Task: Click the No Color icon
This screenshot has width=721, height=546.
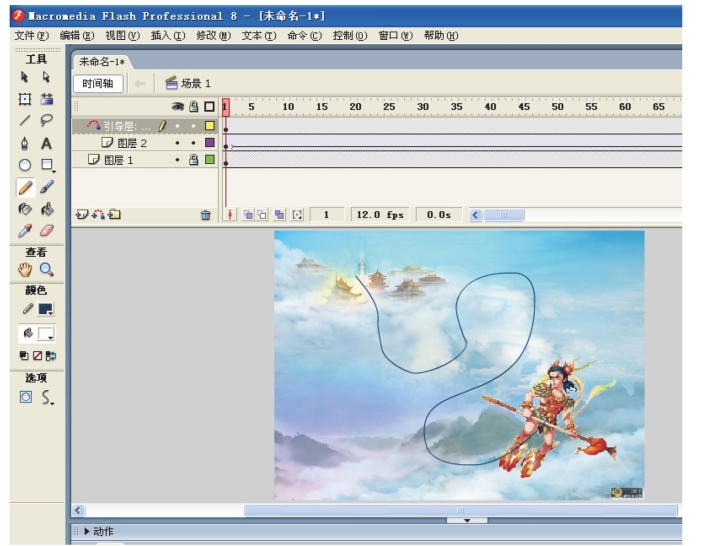Action: (37, 356)
